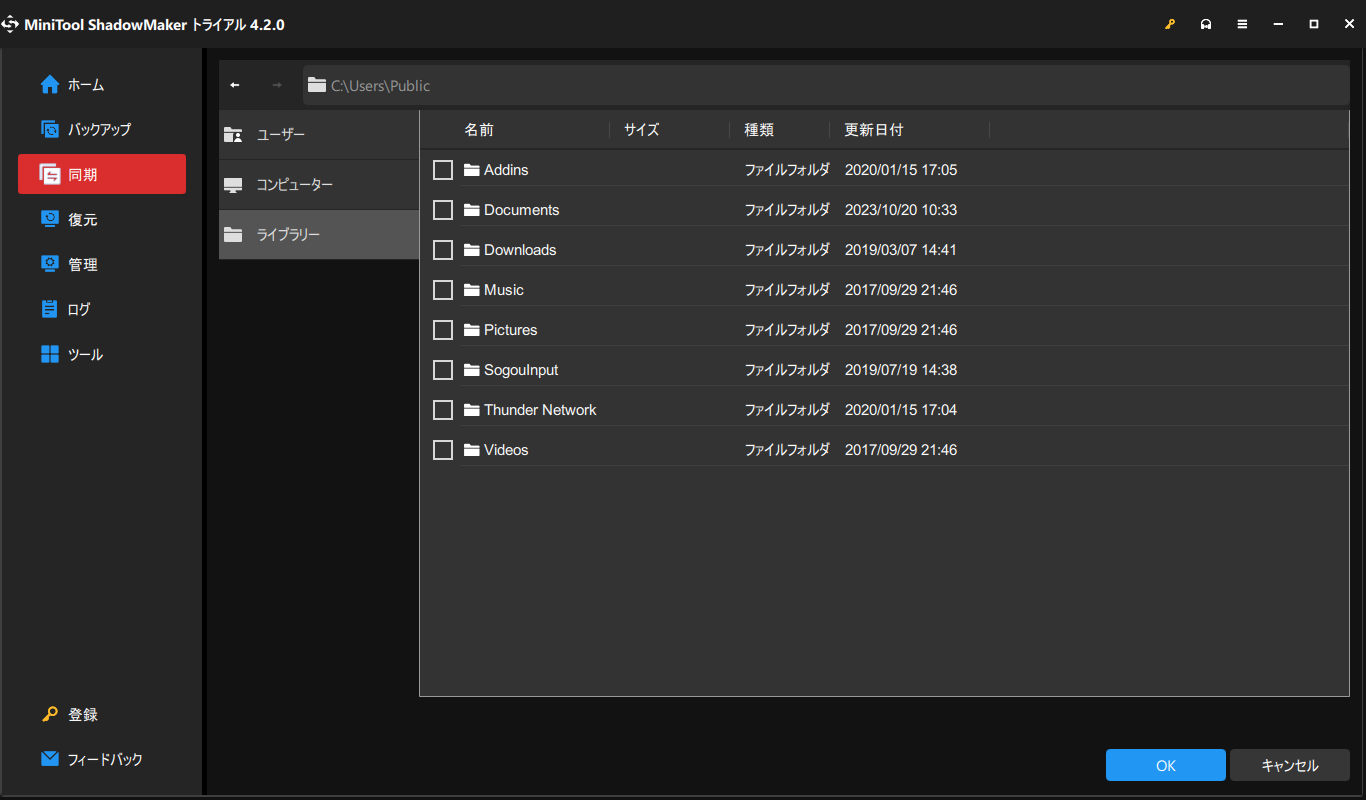Select ライブラリー in the source list
The image size is (1366, 800).
coord(319,235)
